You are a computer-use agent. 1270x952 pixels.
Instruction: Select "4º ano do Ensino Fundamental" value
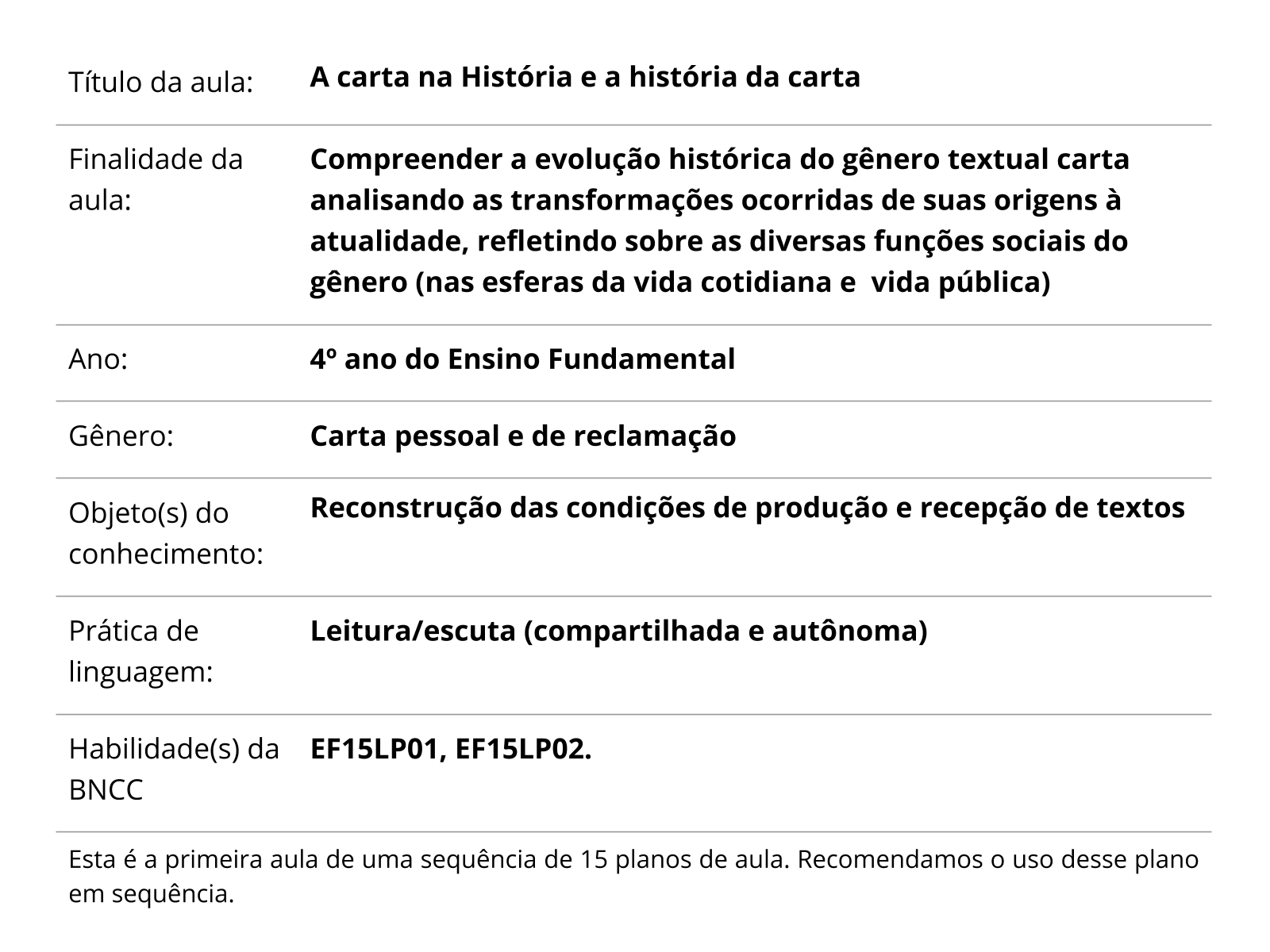(x=522, y=359)
